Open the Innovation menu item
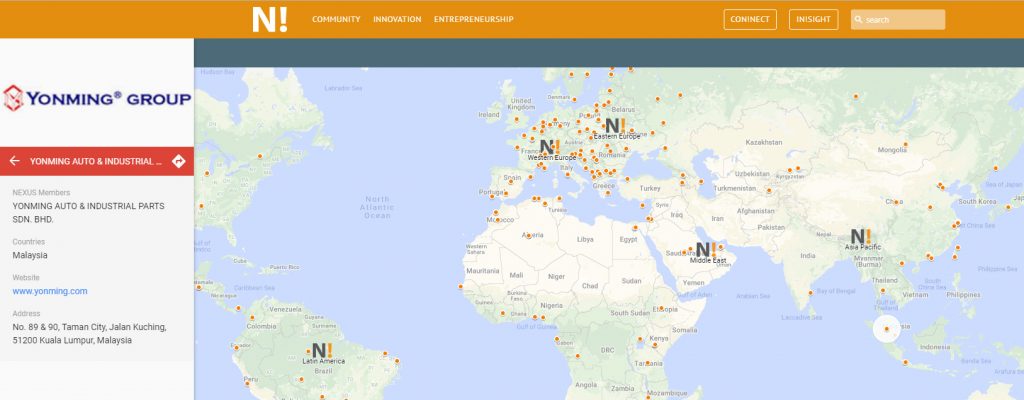Screen dimensions: 1024x400 tap(397, 20)
